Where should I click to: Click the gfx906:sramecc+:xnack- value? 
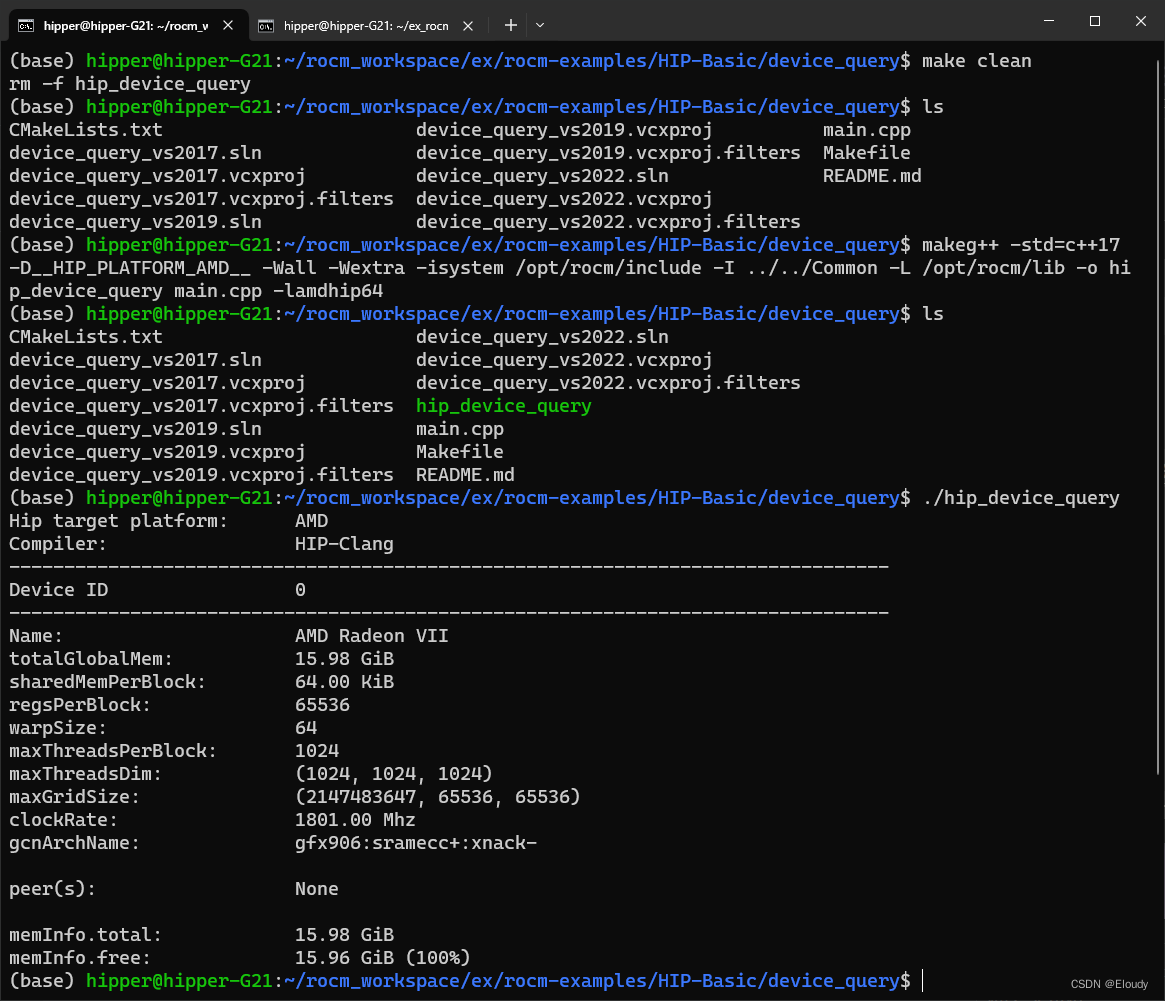click(x=416, y=843)
